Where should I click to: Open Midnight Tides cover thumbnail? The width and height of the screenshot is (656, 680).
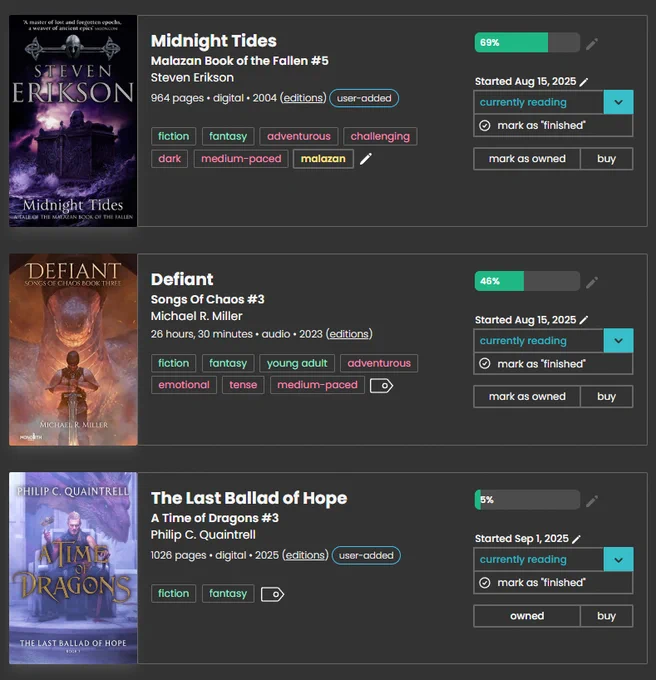pos(73,121)
